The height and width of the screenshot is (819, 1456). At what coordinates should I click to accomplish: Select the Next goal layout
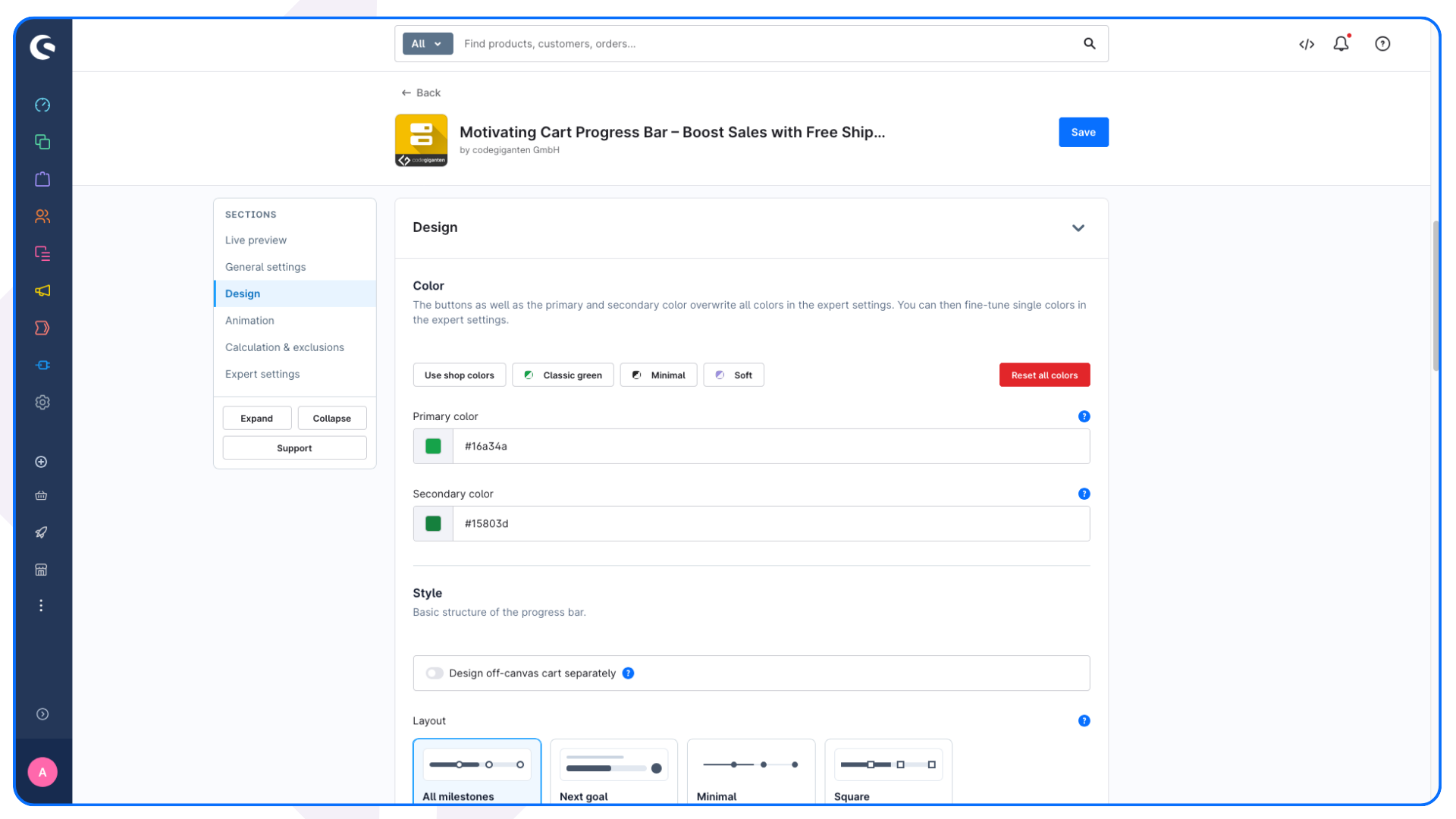[613, 771]
